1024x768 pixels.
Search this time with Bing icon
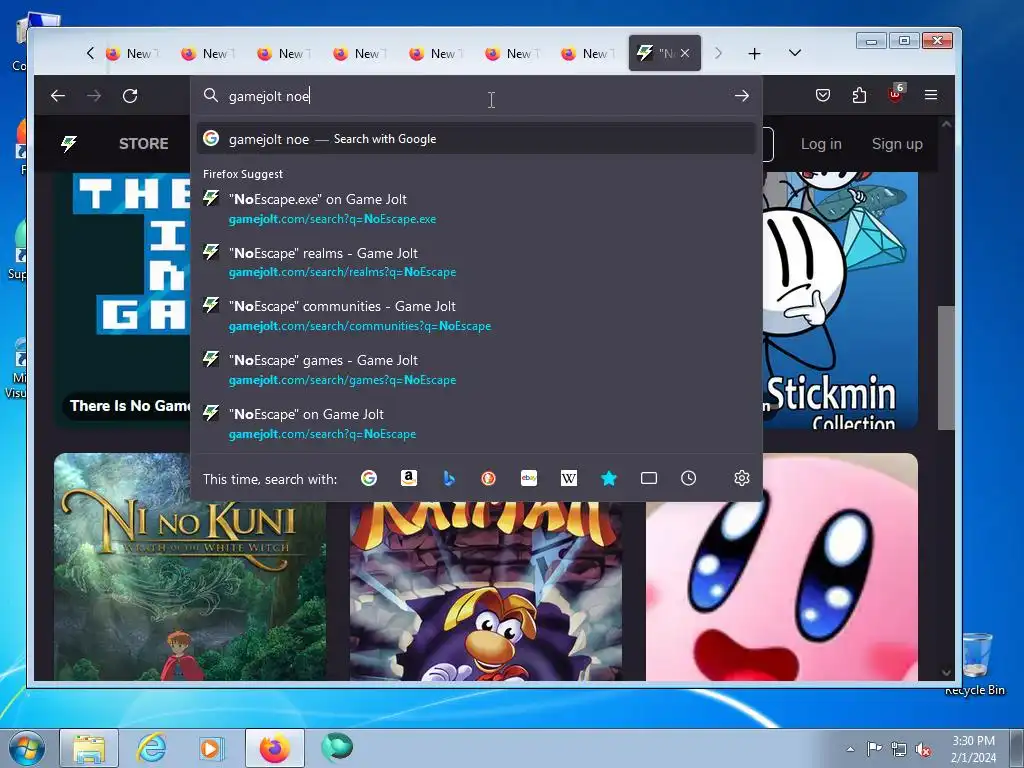449,479
